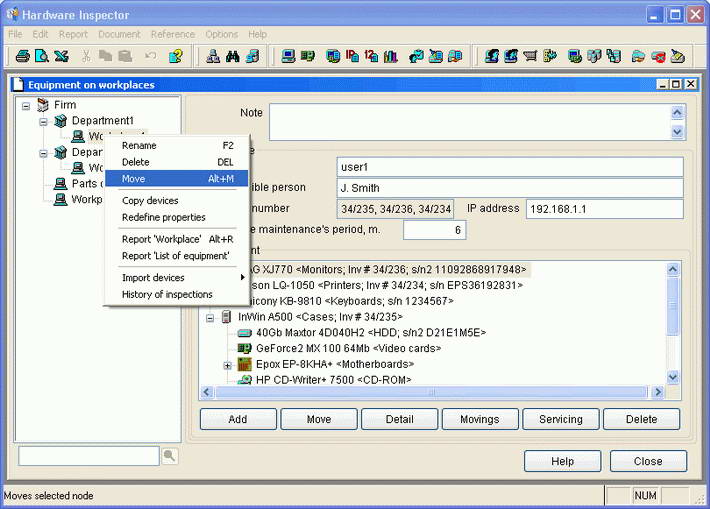The image size is (710, 509).
Task: Click the Department1 building icon in tree
Action: coord(60,121)
